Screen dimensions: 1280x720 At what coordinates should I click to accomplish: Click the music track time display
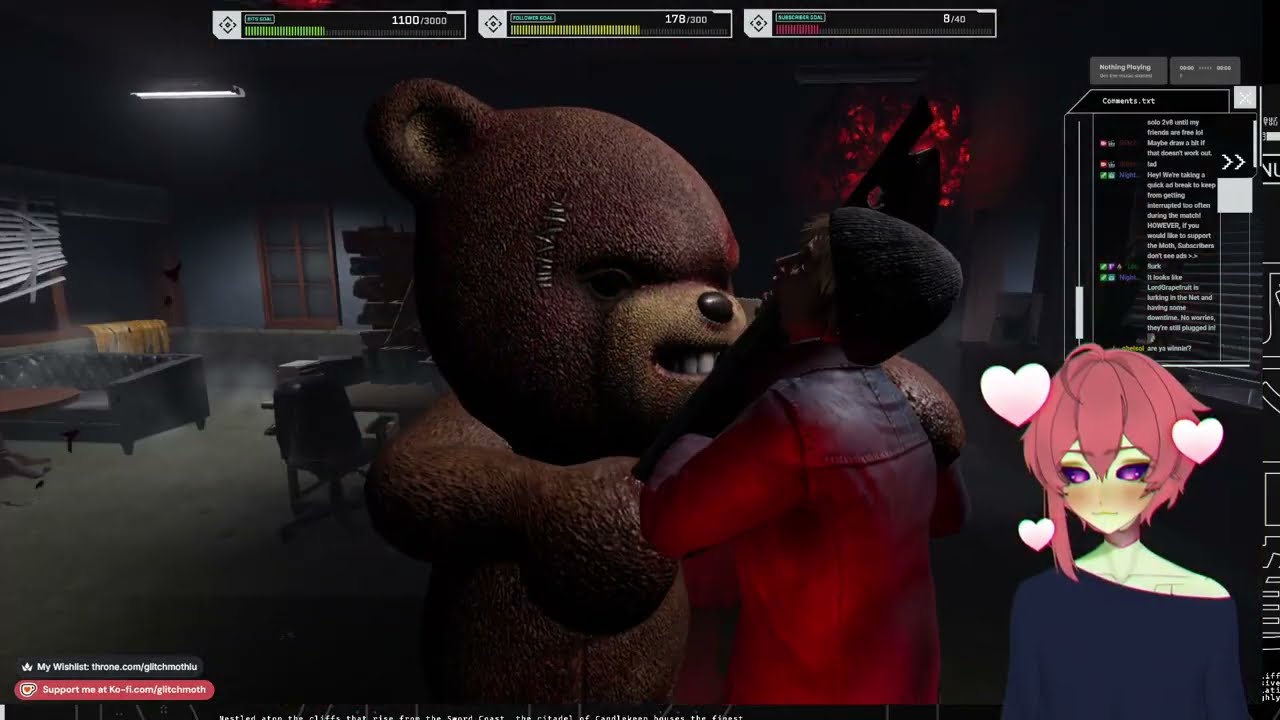1205,70
